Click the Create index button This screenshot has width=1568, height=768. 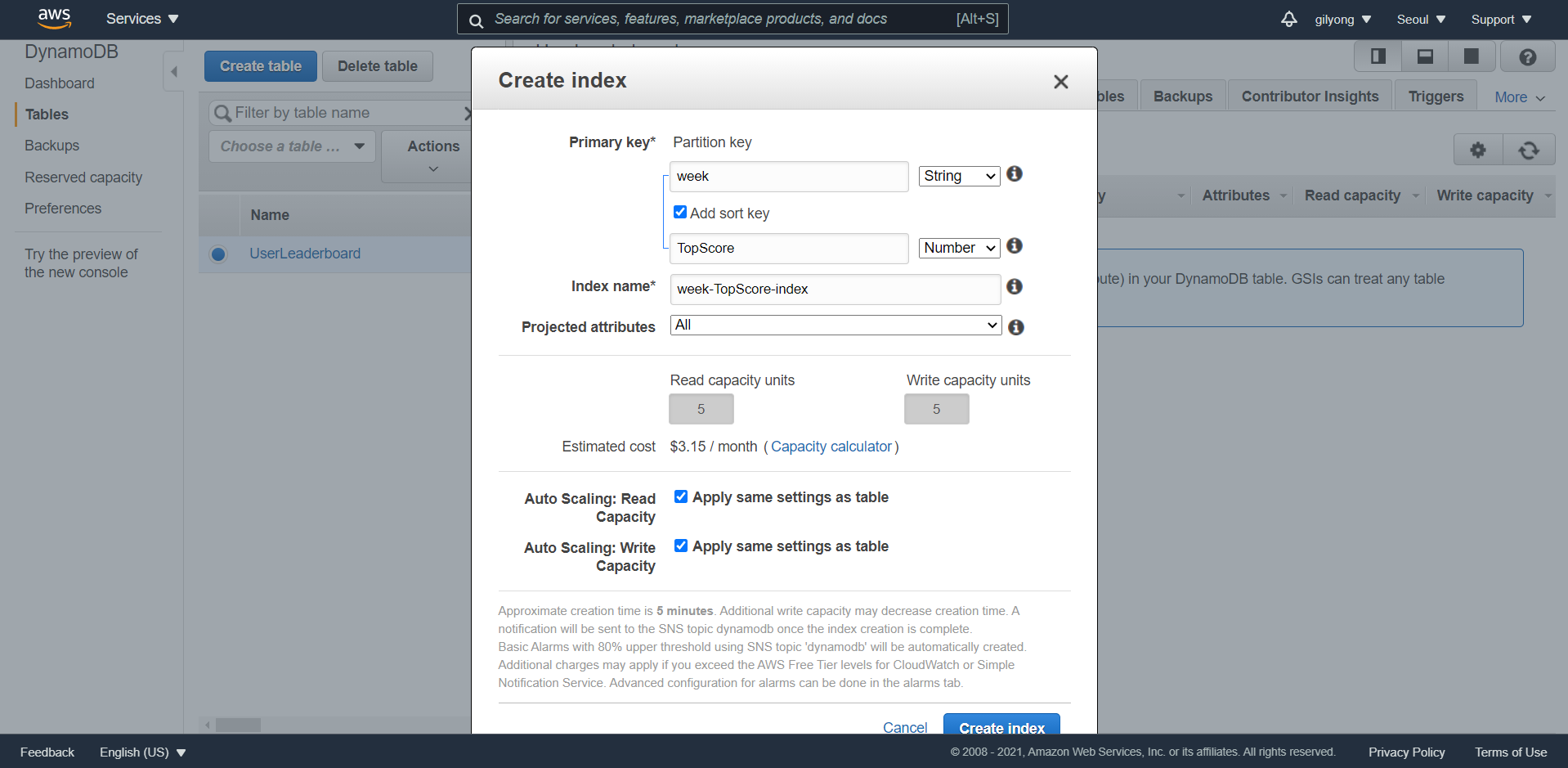point(1001,725)
